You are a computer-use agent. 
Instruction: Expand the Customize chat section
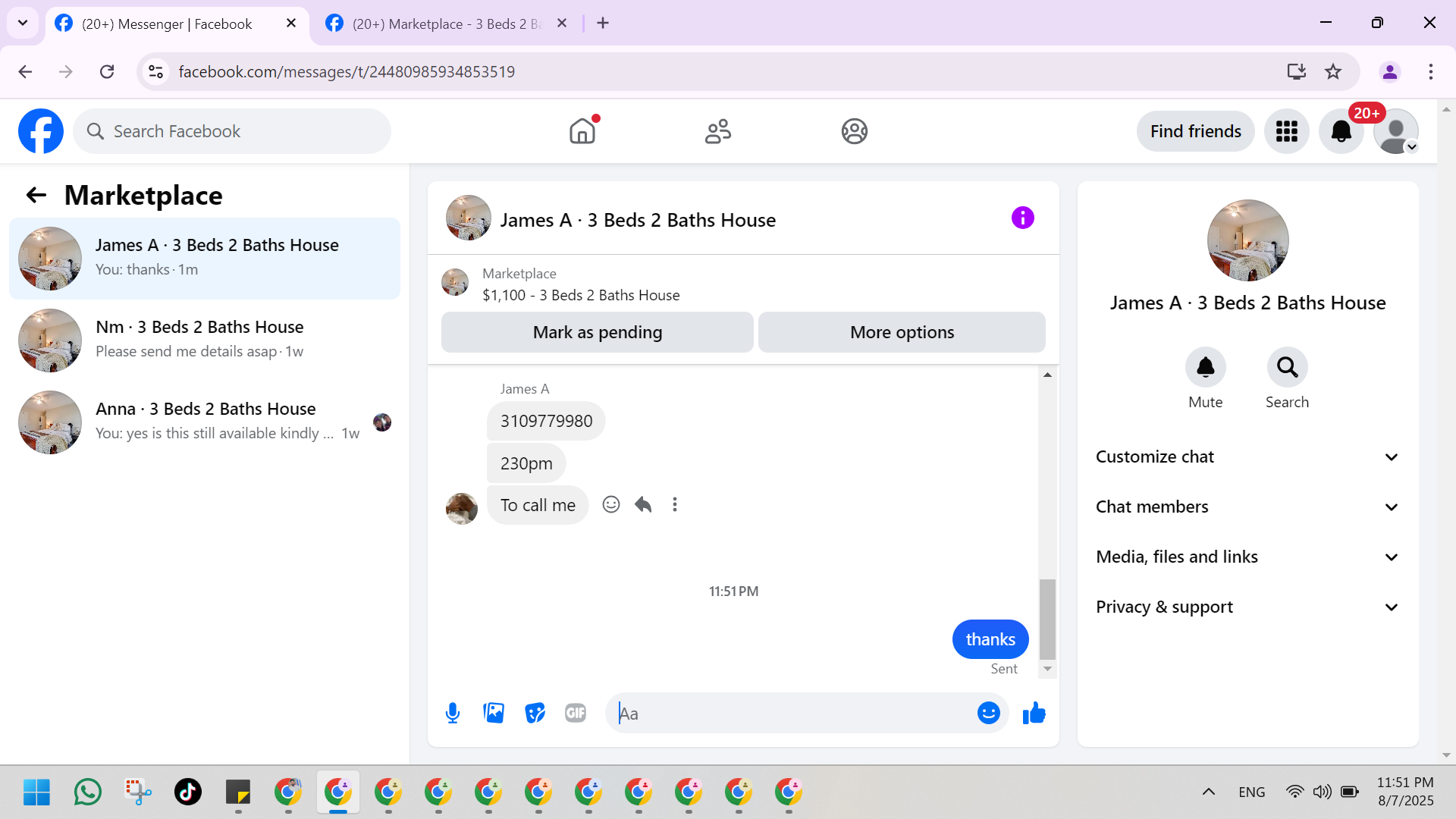[x=1247, y=457]
